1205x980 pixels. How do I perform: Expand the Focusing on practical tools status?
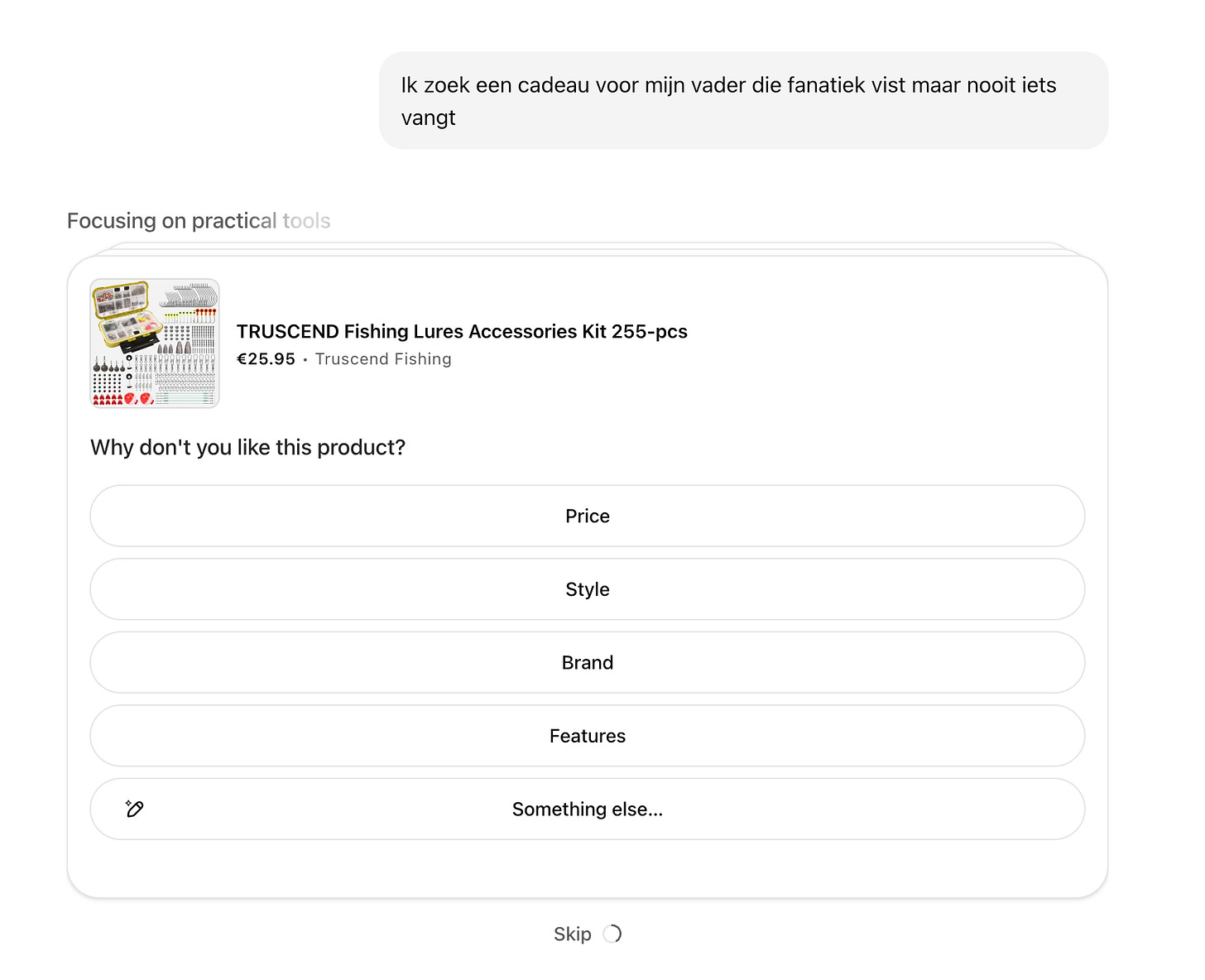point(199,221)
